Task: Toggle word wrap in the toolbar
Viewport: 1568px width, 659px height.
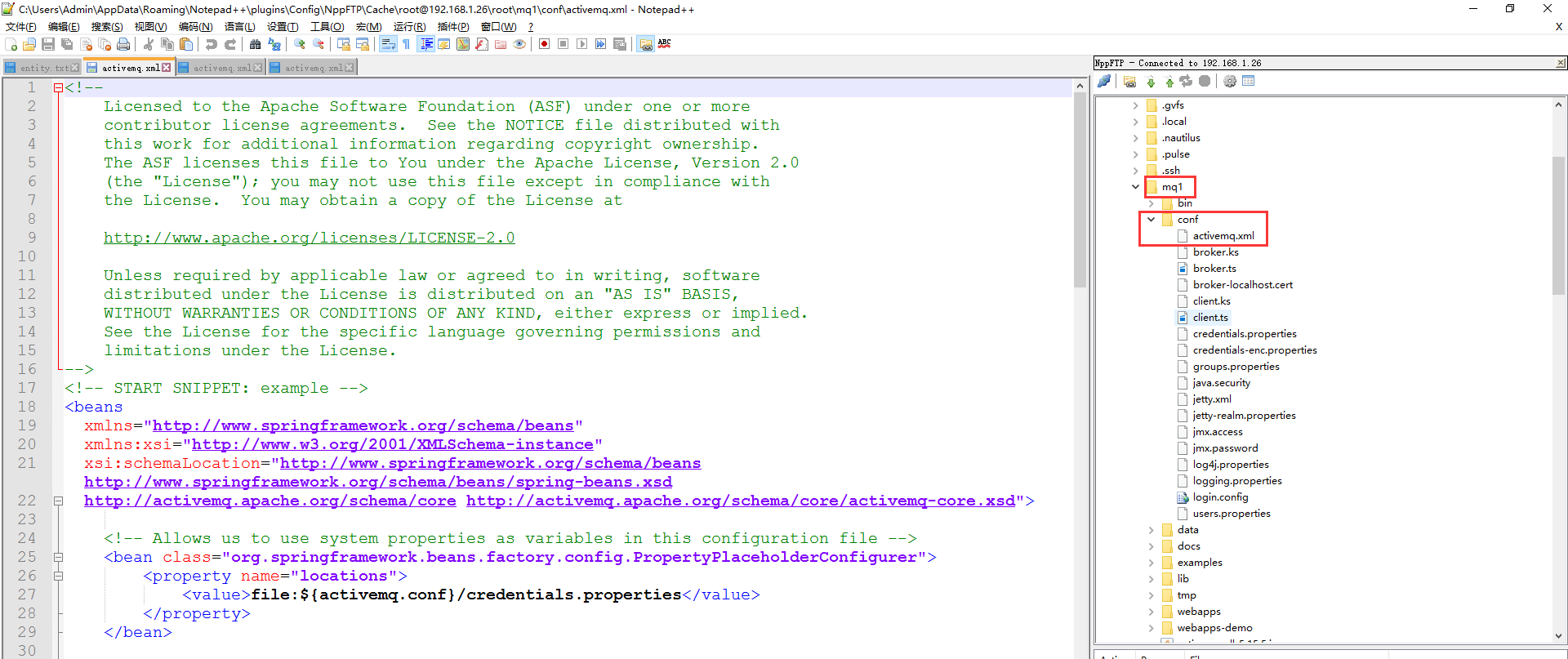Action: tap(388, 44)
